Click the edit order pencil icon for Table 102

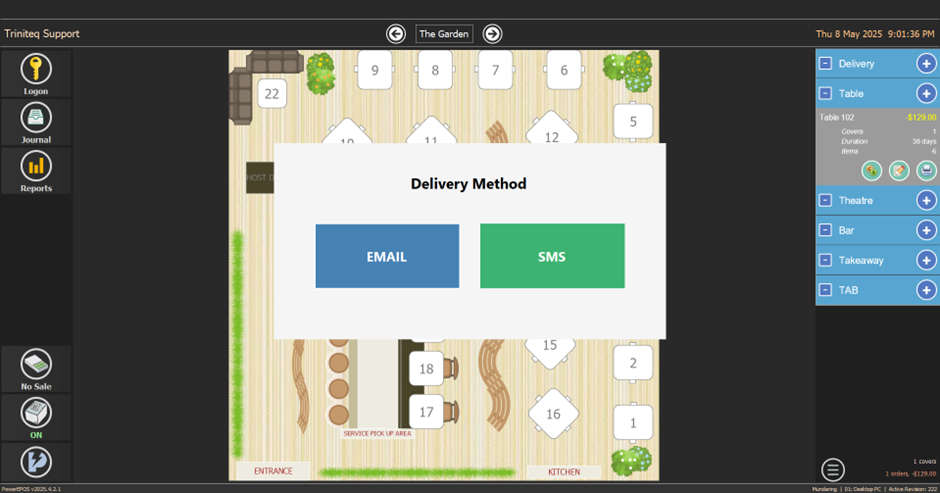click(899, 171)
